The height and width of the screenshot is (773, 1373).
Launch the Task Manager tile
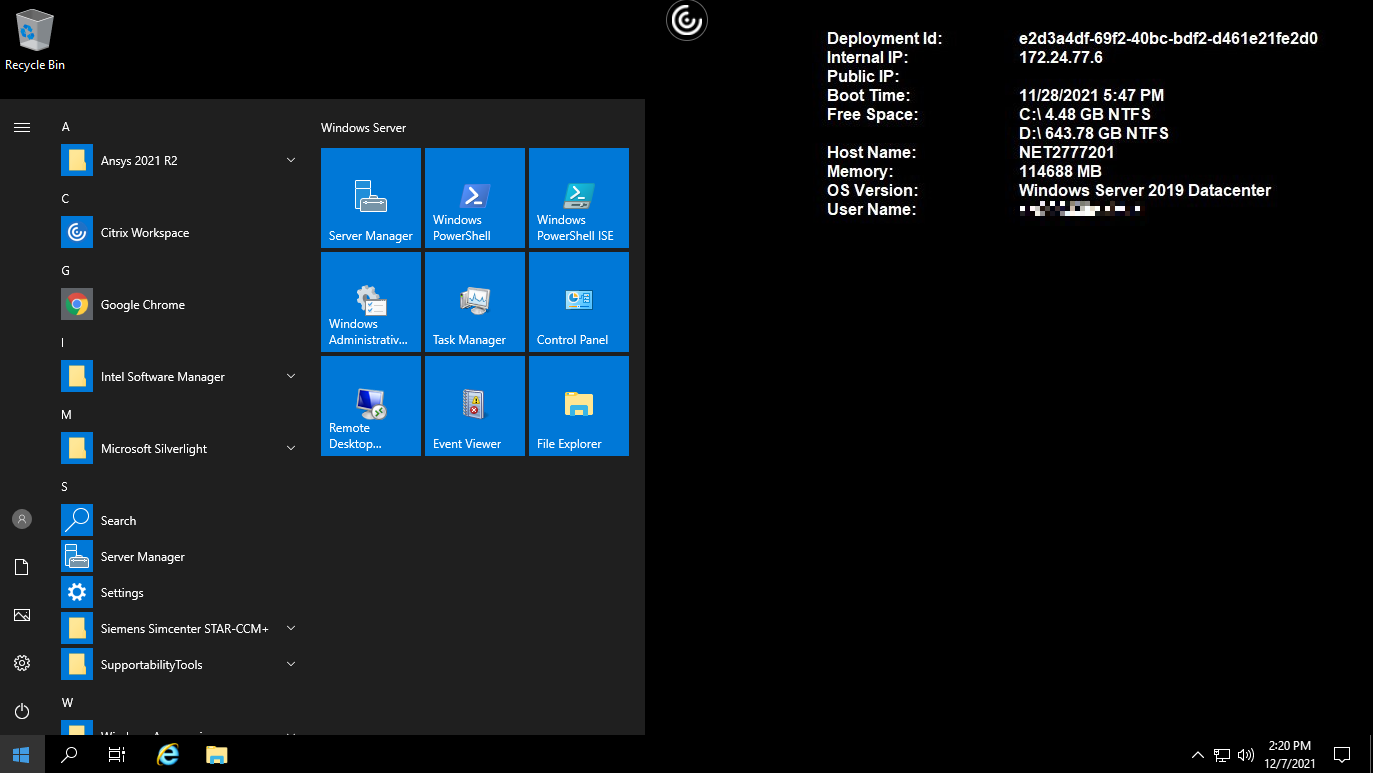(475, 302)
